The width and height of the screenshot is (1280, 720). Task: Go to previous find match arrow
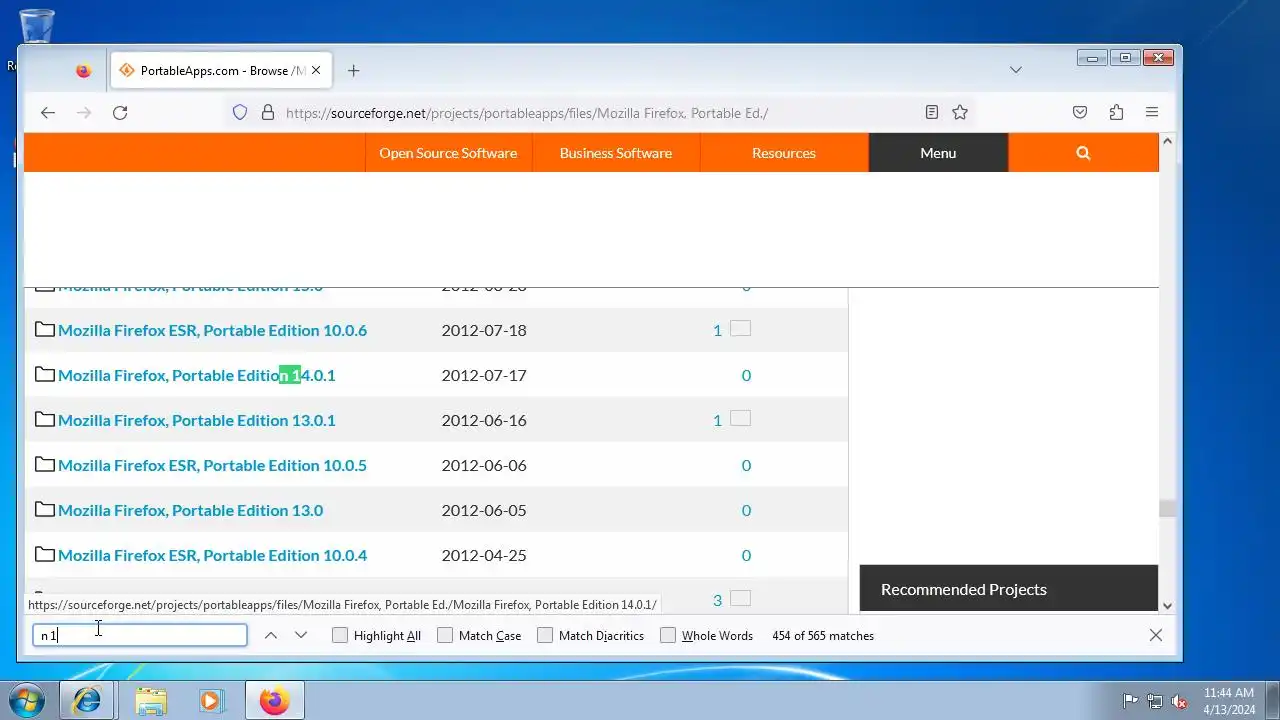click(270, 635)
